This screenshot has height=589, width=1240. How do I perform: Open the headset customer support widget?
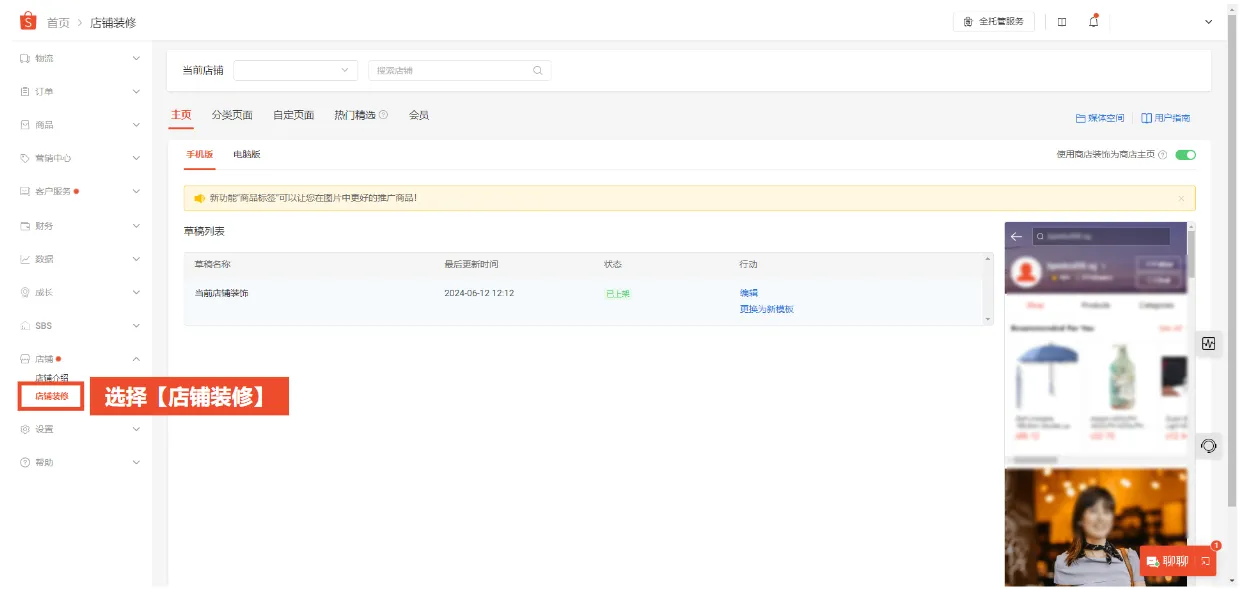click(1208, 446)
